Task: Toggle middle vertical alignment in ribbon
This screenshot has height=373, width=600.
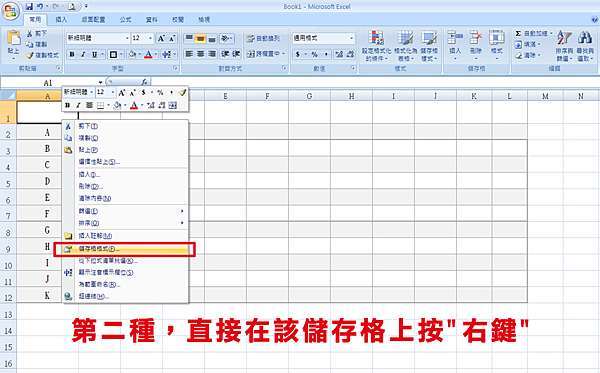Action: 200,38
